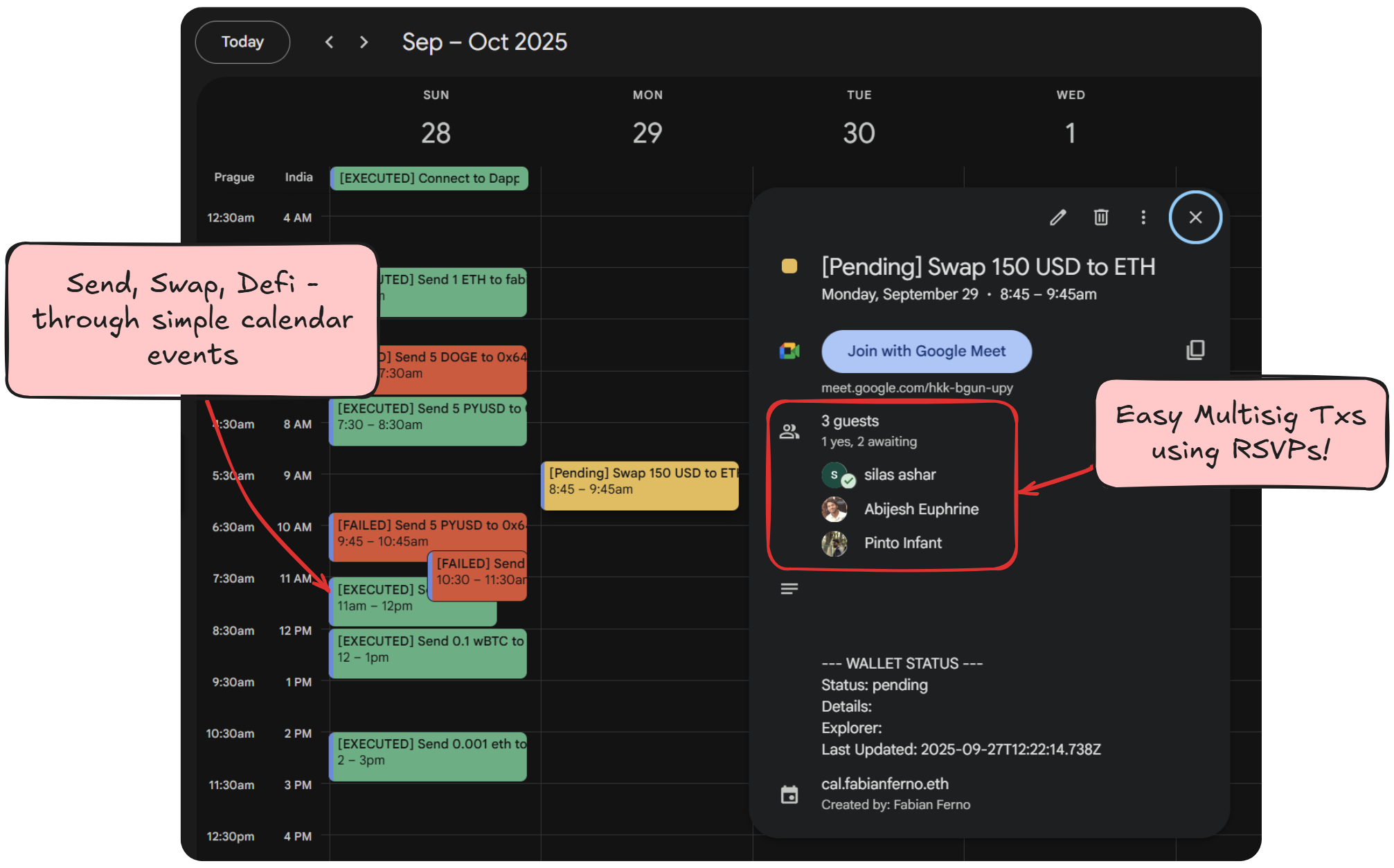Join with Google Meet button
This screenshot has height=868, width=1394.
coord(926,351)
